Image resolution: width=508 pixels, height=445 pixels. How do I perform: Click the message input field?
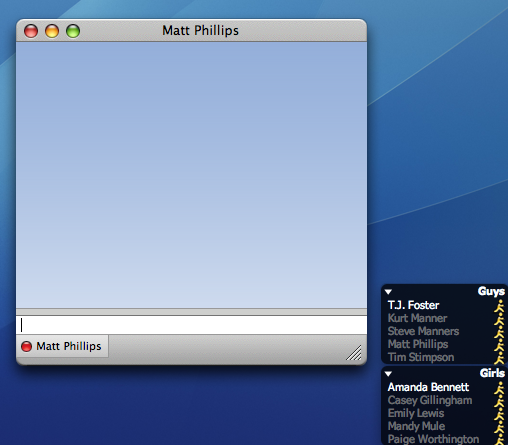tap(191, 325)
